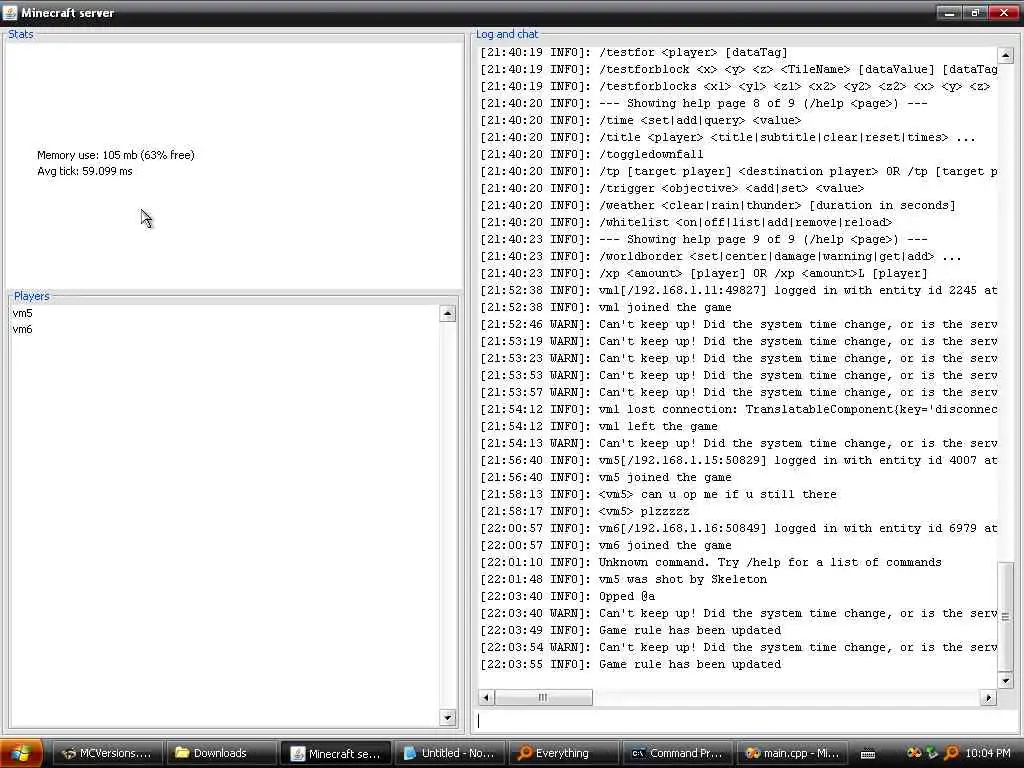The height and width of the screenshot is (768, 1024).
Task: Select player vm6 in Players list
Action: pyautogui.click(x=22, y=329)
